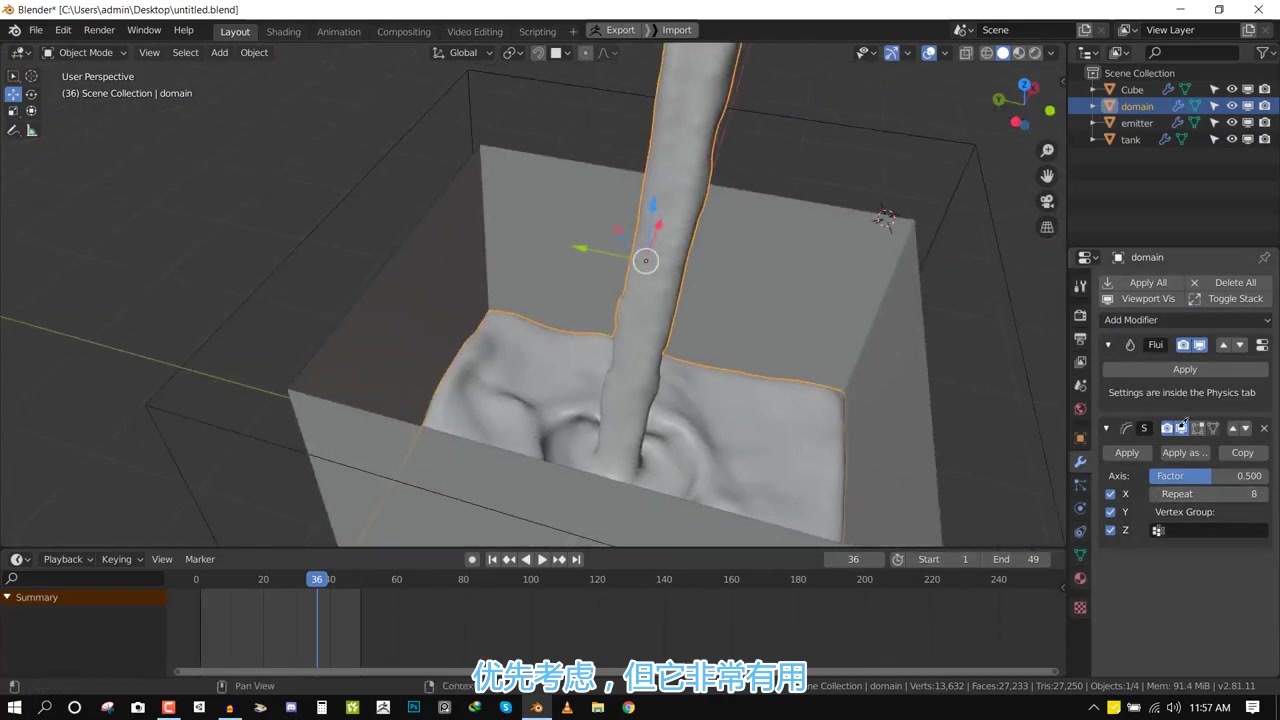Open the Global transform orientation dropdown
This screenshot has width=1280, height=720.
click(465, 53)
